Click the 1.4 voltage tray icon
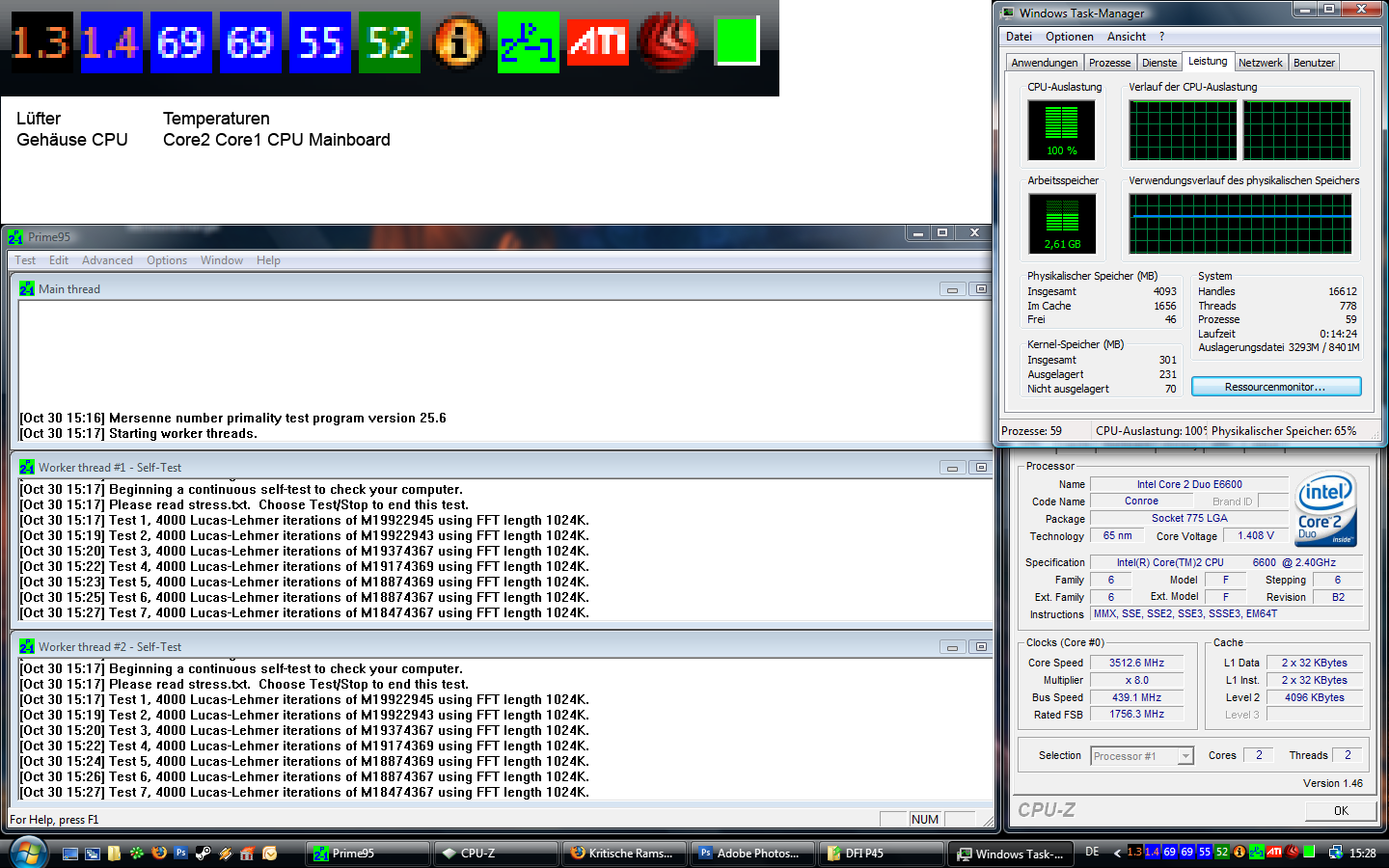The image size is (1389, 868). pyautogui.click(x=1153, y=852)
